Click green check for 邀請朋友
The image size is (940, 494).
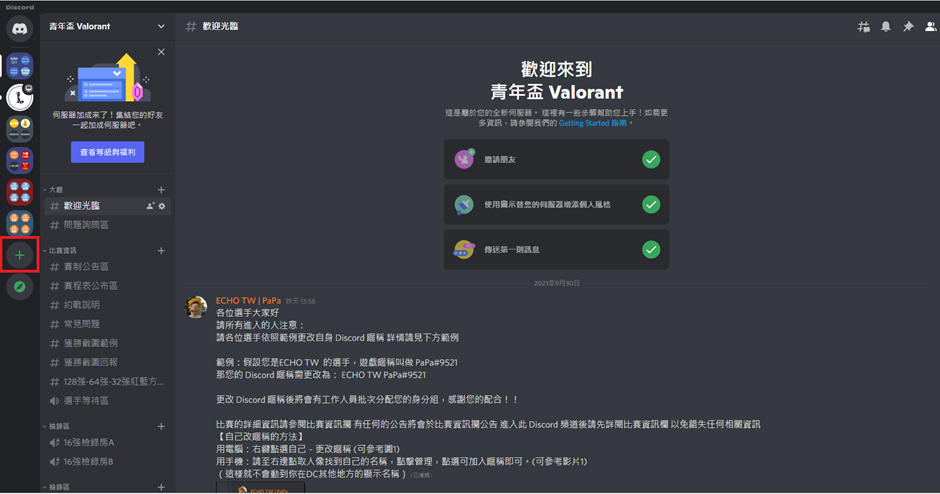point(651,159)
